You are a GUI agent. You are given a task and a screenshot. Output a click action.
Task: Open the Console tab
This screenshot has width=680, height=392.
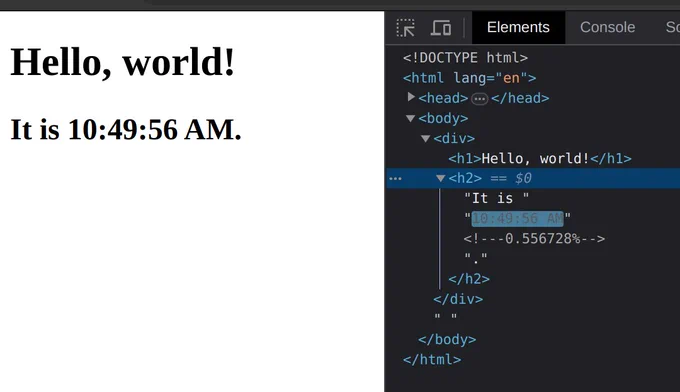click(x=607, y=27)
